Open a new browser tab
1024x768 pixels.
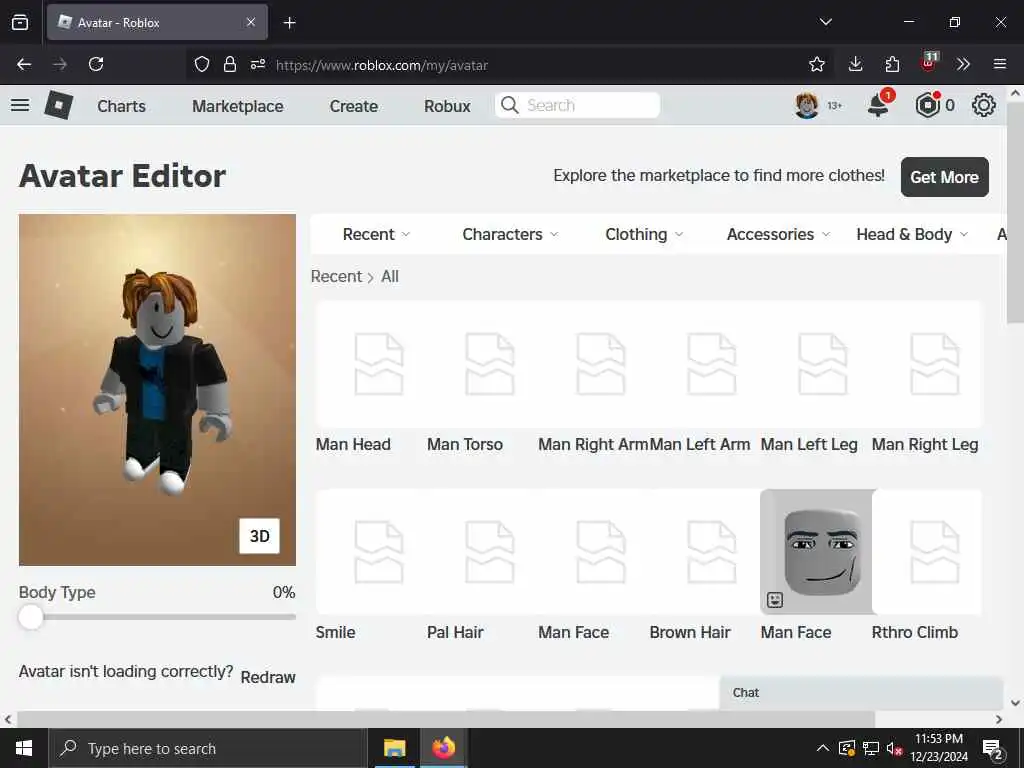(290, 23)
